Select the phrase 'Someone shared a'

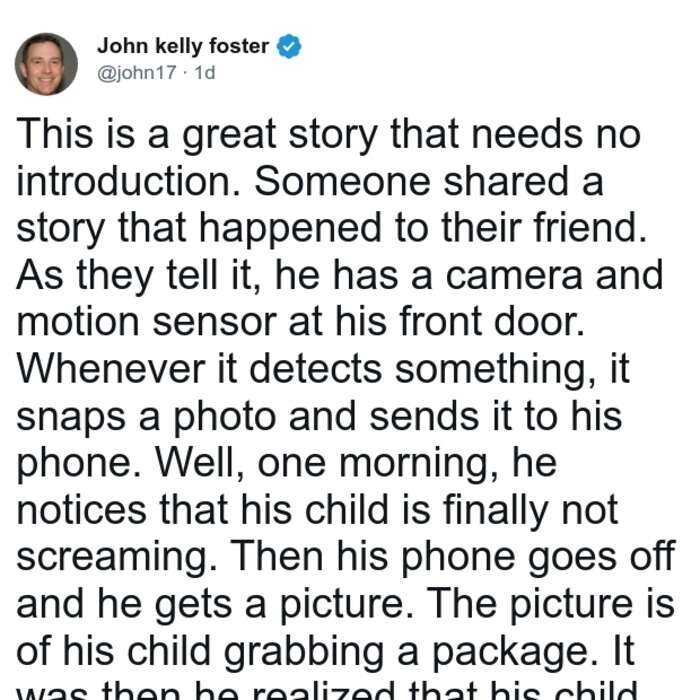(429, 181)
